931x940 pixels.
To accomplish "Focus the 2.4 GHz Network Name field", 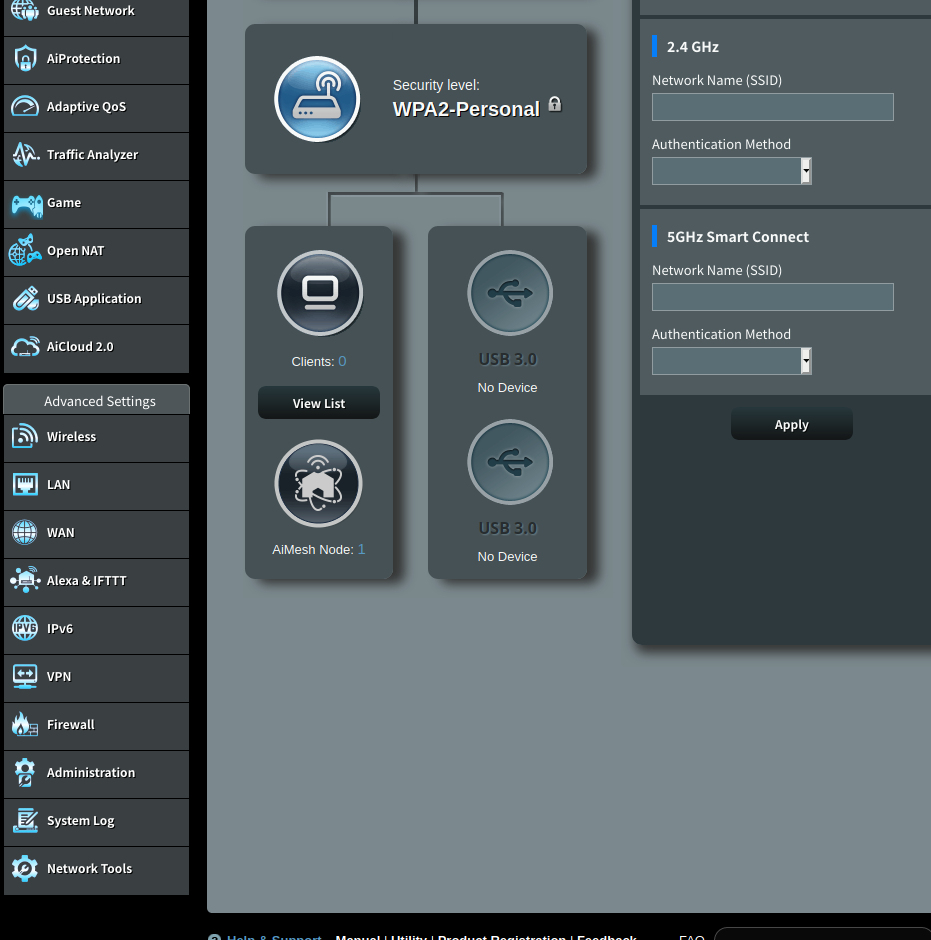I will point(773,107).
